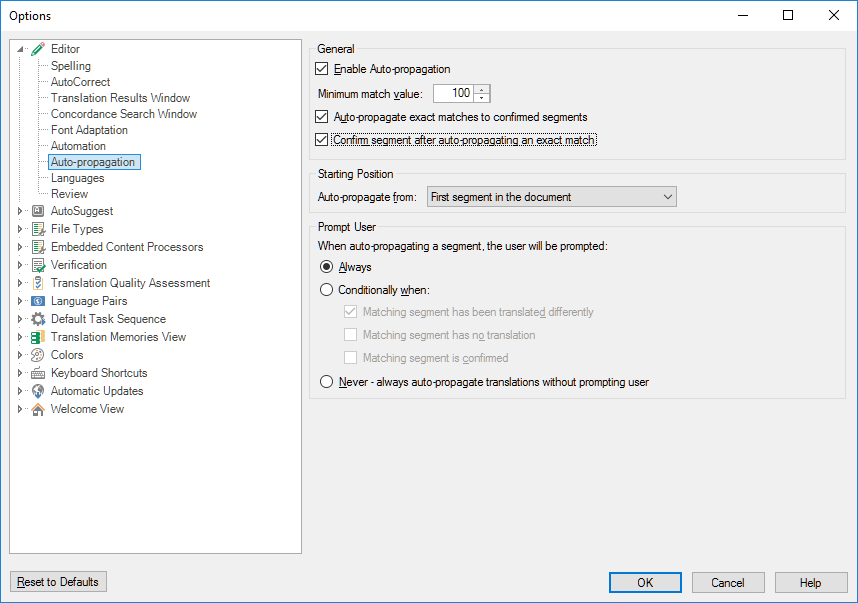Select the AutoSuggest icon in tree
Screen dimensions: 858x603
[38, 211]
